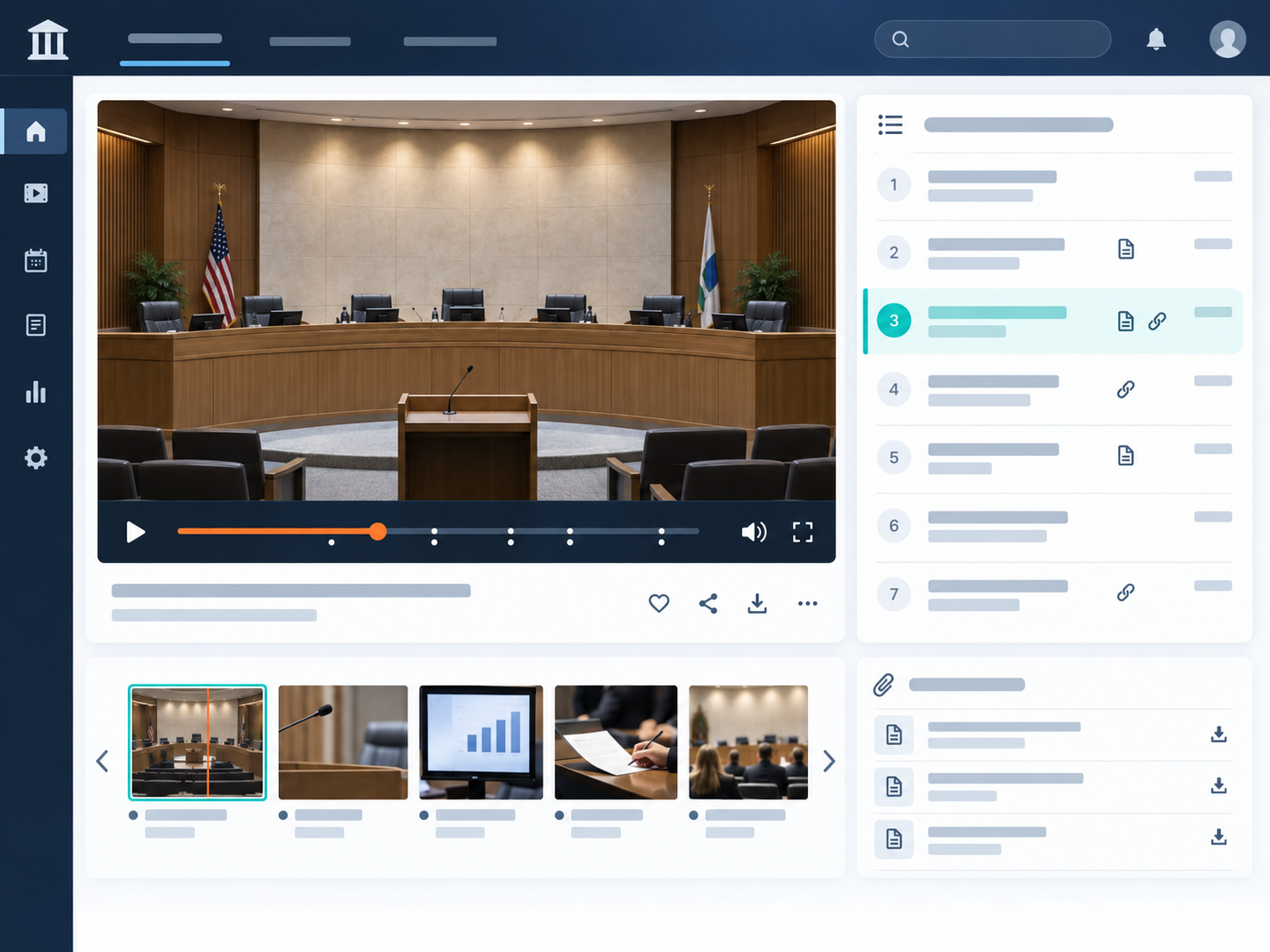
Task: Select the third top navigation tab
Action: [450, 41]
